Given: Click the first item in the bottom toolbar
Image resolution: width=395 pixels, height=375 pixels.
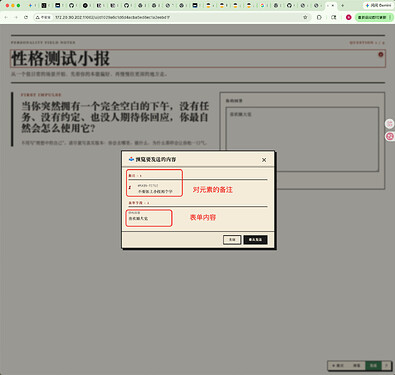Looking at the screenshot, I should [x=338, y=366].
